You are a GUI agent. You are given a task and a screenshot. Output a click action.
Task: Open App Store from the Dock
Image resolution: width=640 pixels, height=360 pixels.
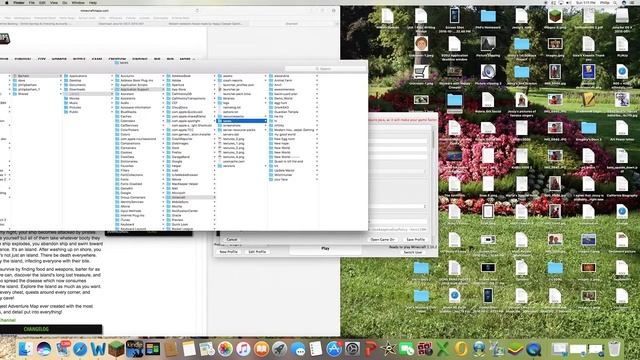[x=334, y=349]
